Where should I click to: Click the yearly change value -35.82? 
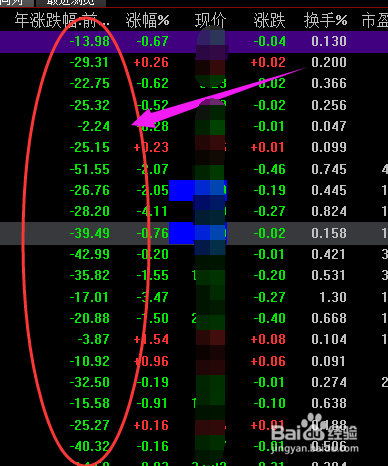[90, 275]
